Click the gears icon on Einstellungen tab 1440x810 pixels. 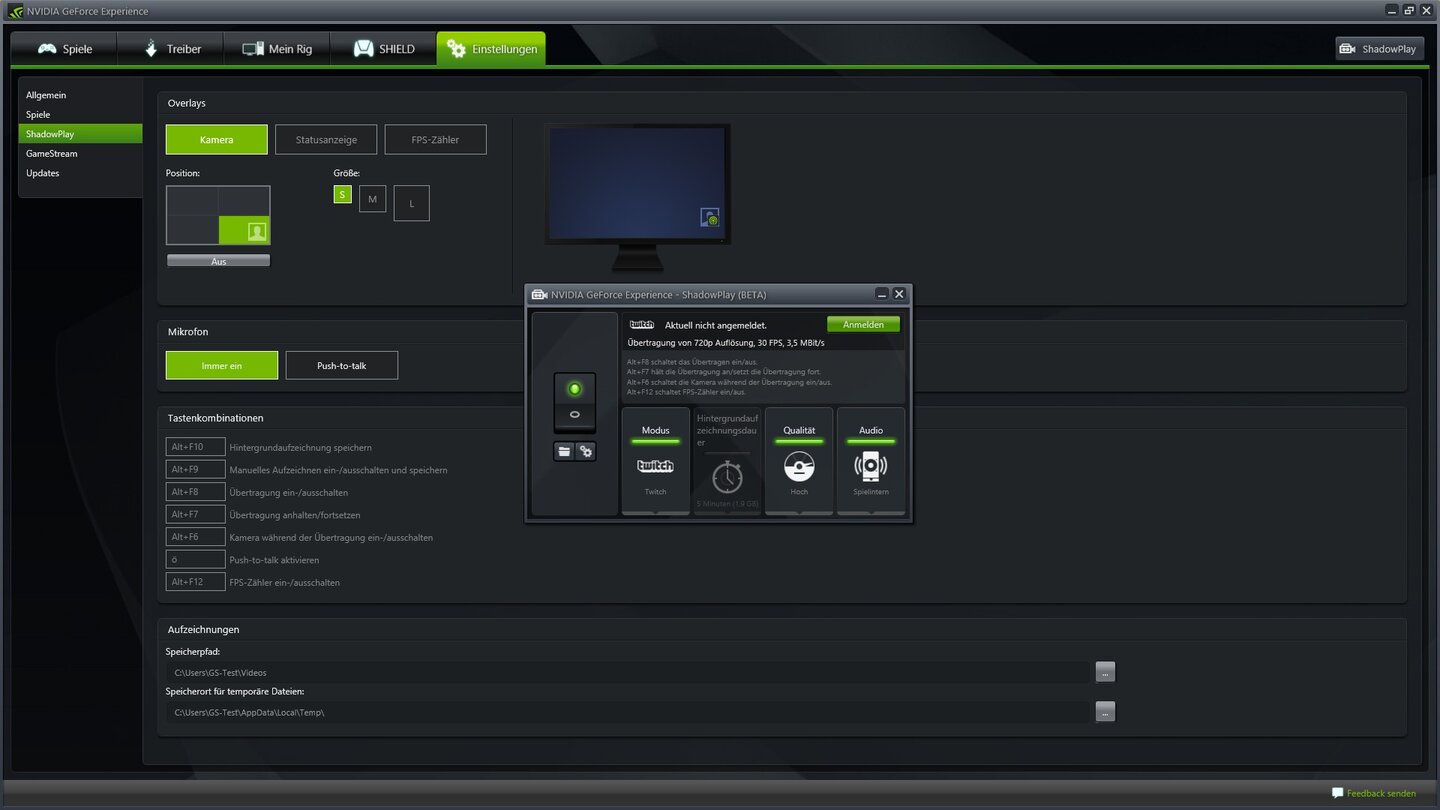tap(456, 48)
